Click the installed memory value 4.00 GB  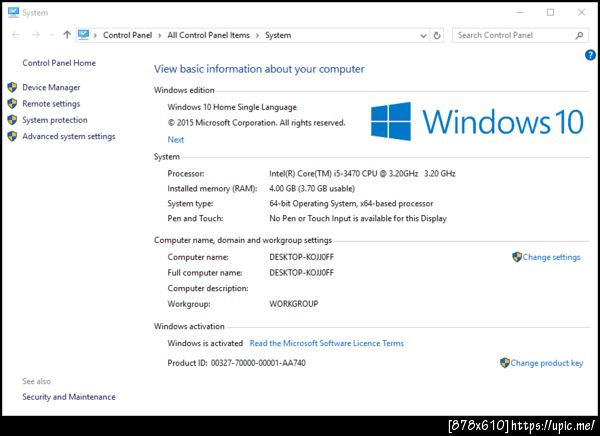coord(312,188)
